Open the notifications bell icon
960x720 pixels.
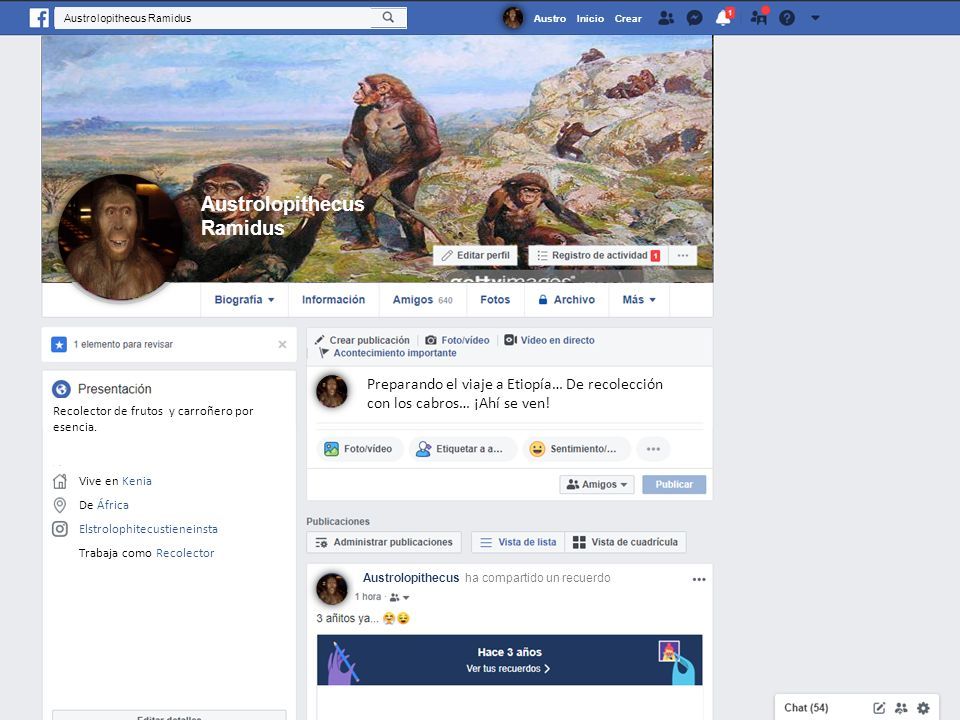tap(723, 18)
